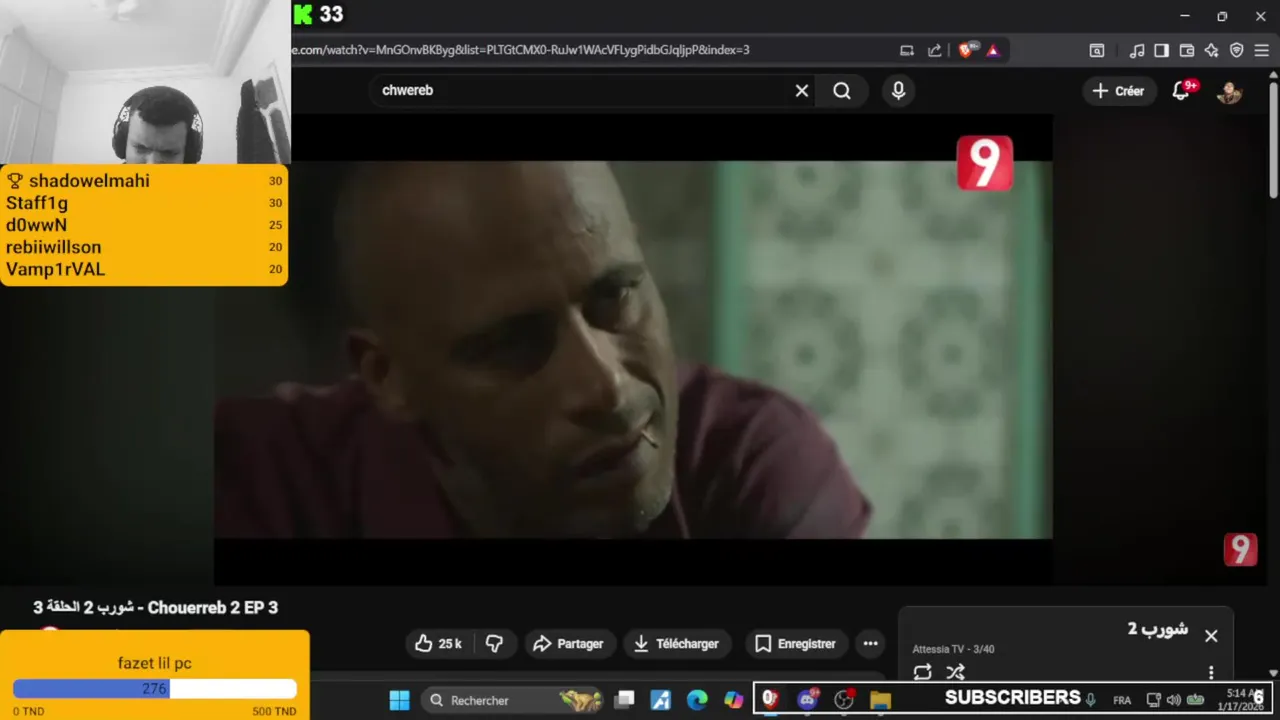Click the microphone tray icon
The height and width of the screenshot is (720, 1280).
tap(1091, 700)
